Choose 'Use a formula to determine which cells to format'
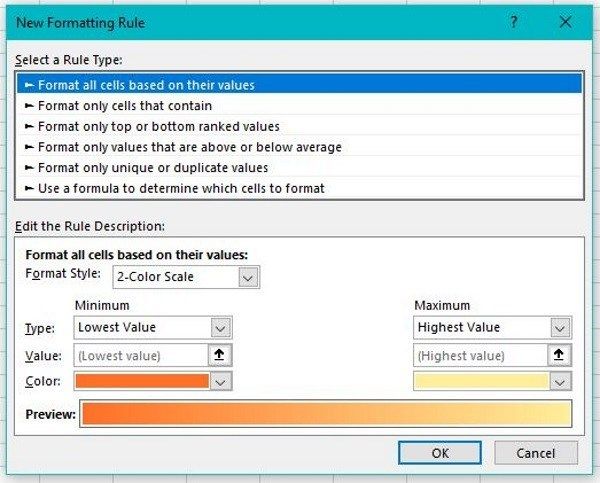Image resolution: width=600 pixels, height=483 pixels. pyautogui.click(x=299, y=188)
